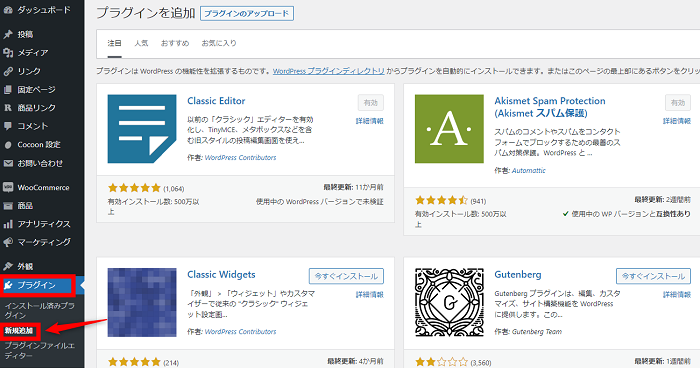Screen dimensions: 700x368
Task: Open the お気に入り tab
Action: point(219,43)
